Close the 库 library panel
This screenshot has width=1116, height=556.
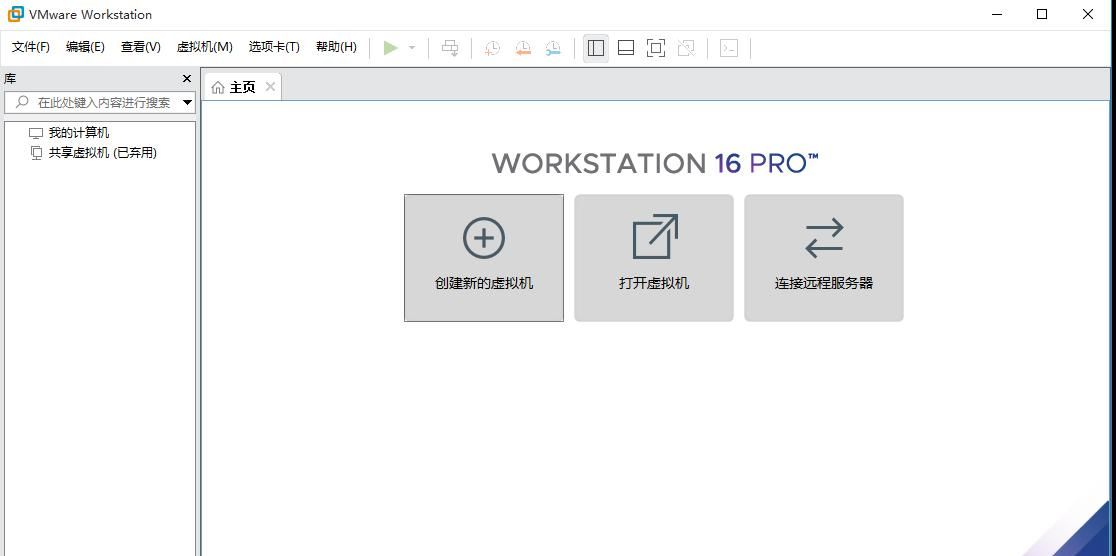(187, 78)
